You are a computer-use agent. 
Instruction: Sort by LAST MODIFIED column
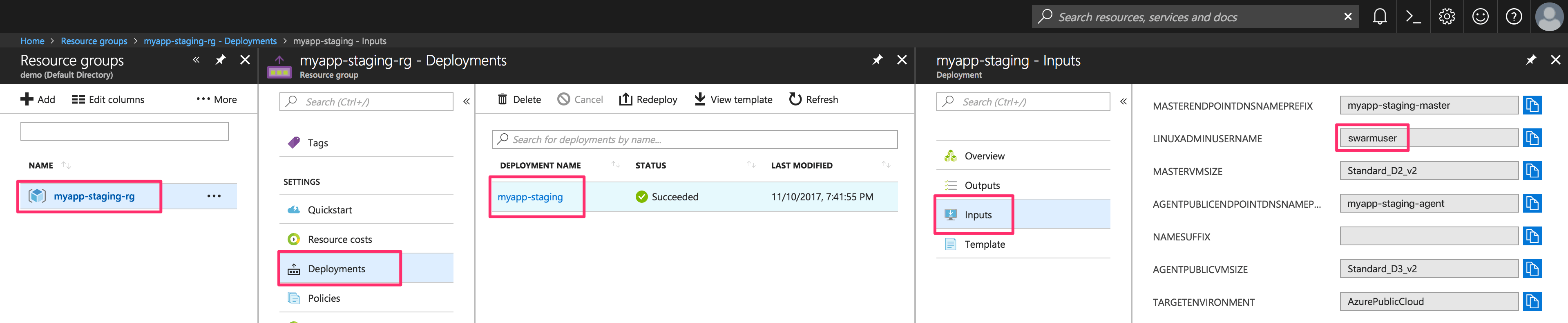(802, 166)
